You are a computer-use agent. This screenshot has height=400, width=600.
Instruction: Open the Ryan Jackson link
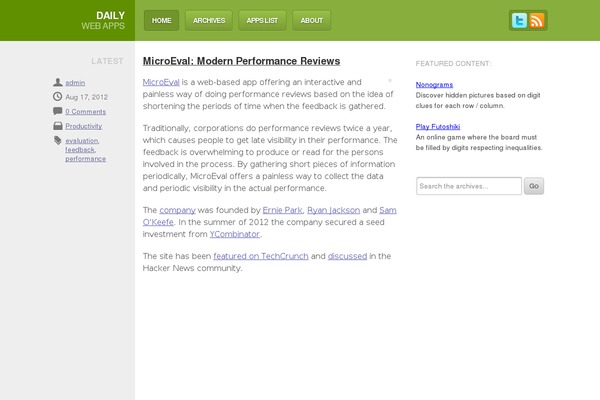pyautogui.click(x=333, y=210)
